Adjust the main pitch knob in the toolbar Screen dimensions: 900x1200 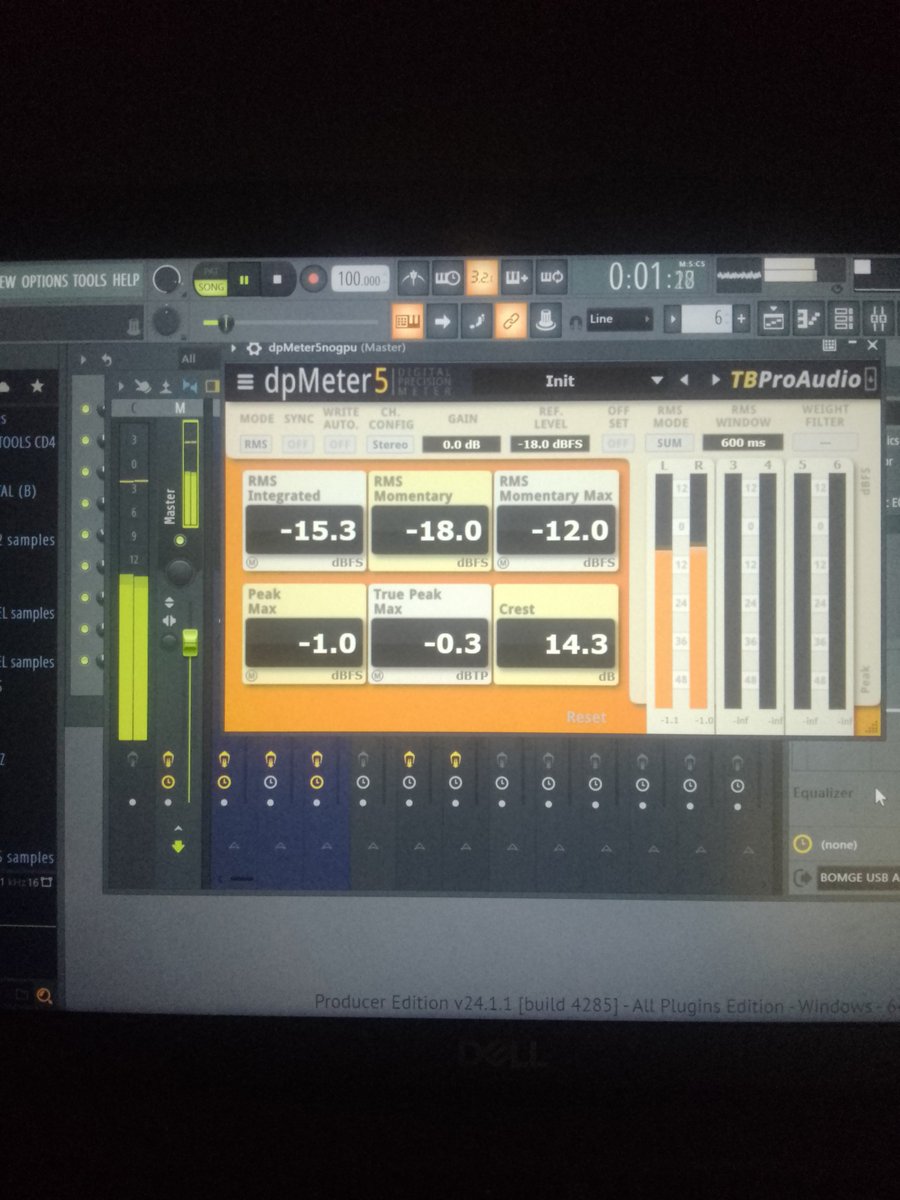tap(166, 321)
